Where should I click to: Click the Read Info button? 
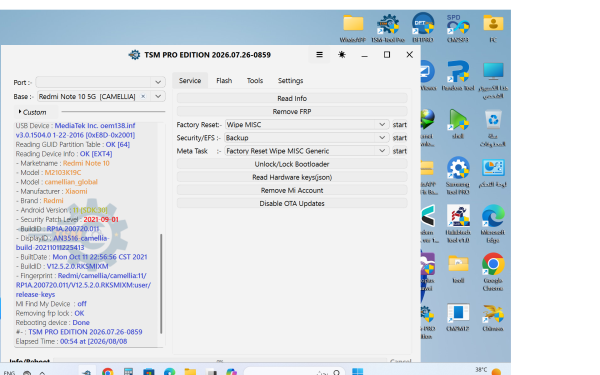click(292, 98)
